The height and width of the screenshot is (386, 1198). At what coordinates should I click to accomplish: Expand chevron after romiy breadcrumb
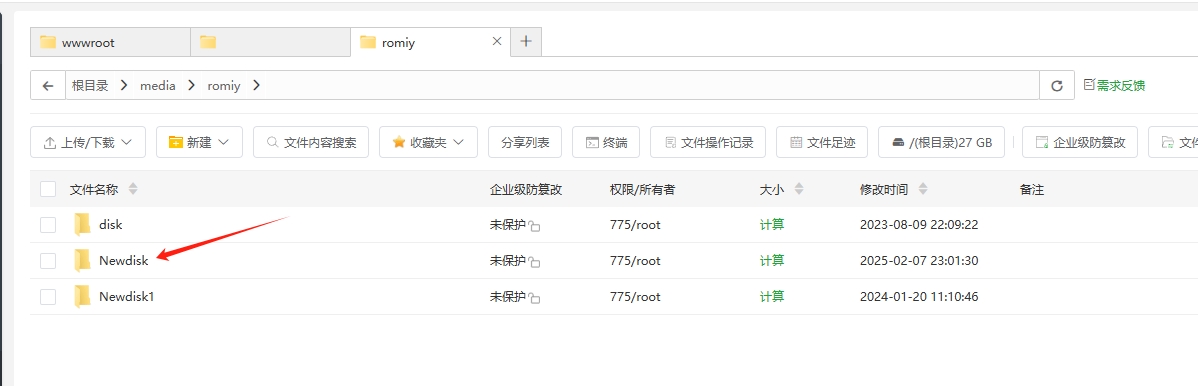pyautogui.click(x=256, y=86)
